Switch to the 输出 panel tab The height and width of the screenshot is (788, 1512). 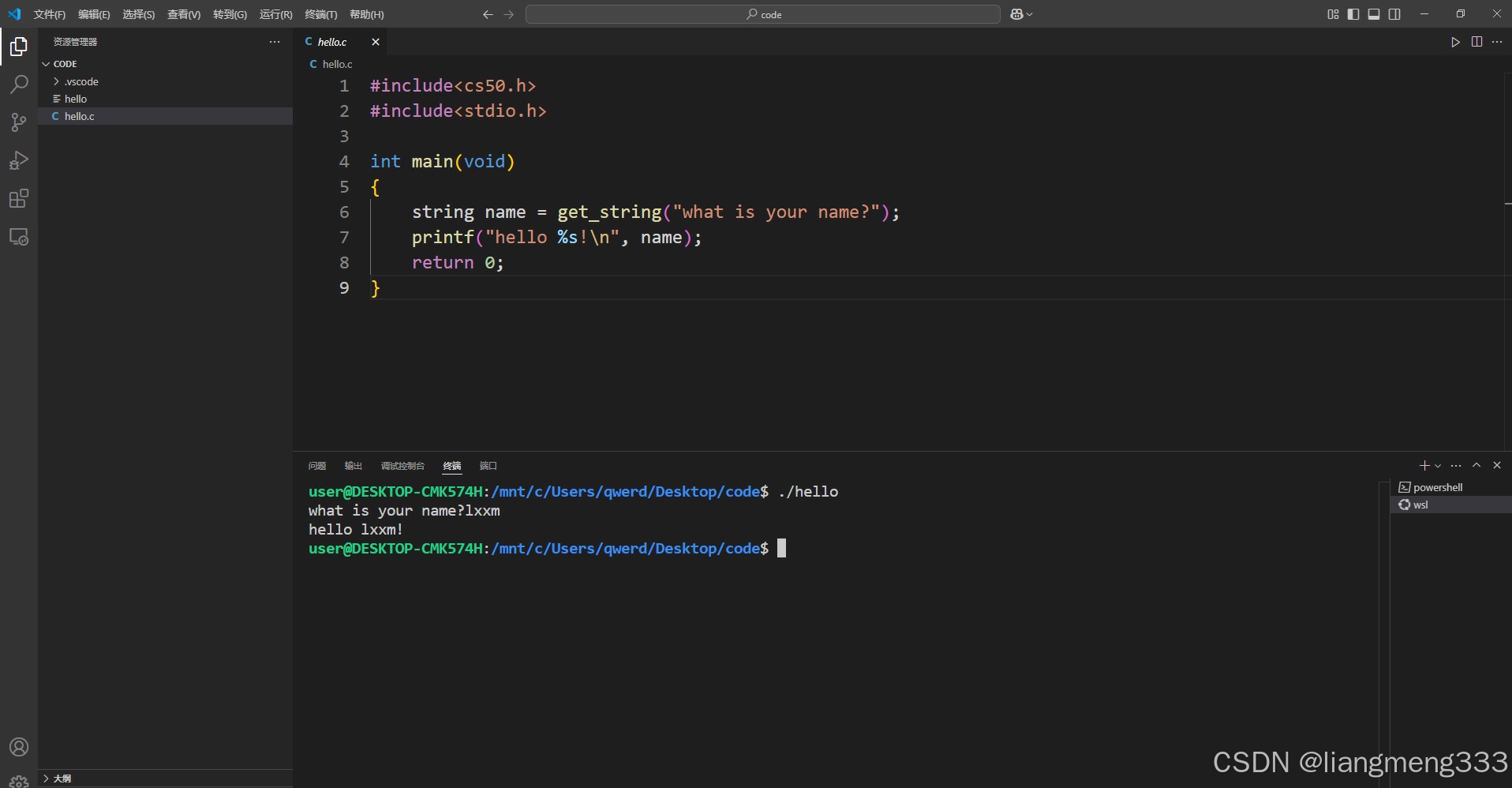point(352,466)
